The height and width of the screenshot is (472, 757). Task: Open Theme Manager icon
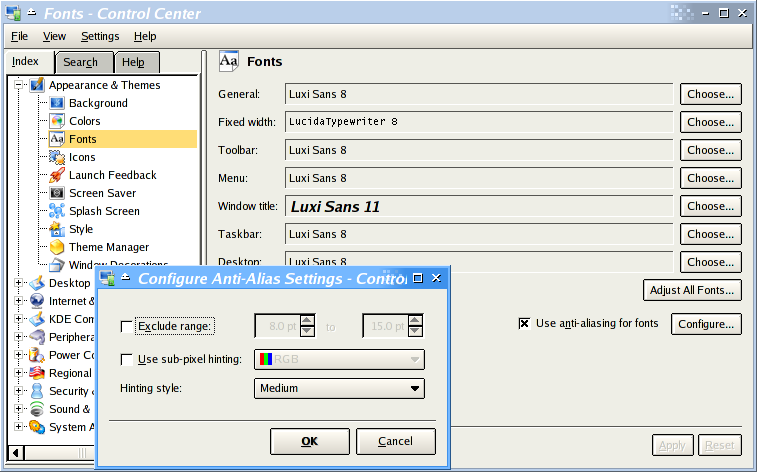[x=57, y=247]
